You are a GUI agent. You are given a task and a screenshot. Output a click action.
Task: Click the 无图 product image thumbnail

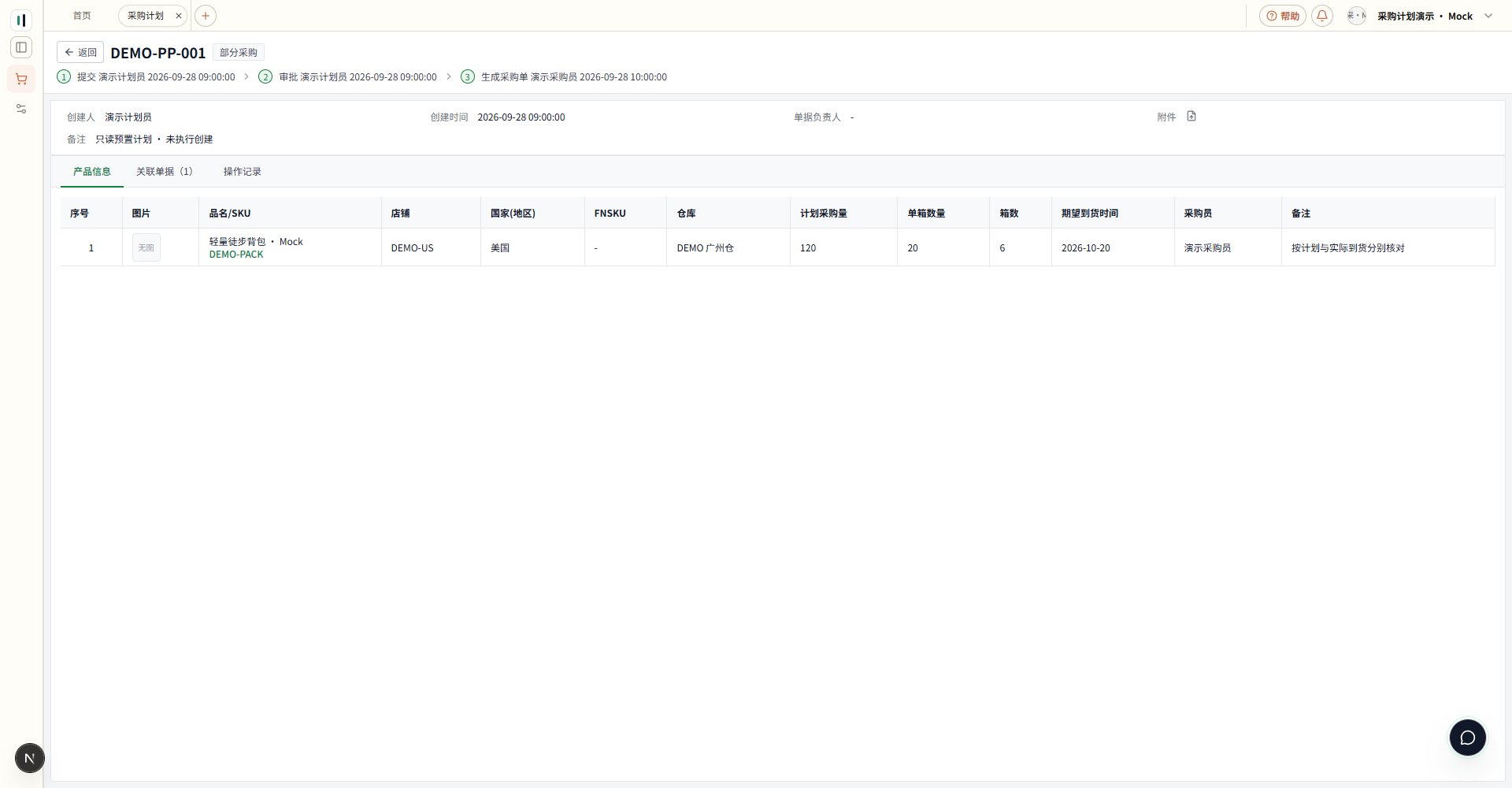pos(146,247)
